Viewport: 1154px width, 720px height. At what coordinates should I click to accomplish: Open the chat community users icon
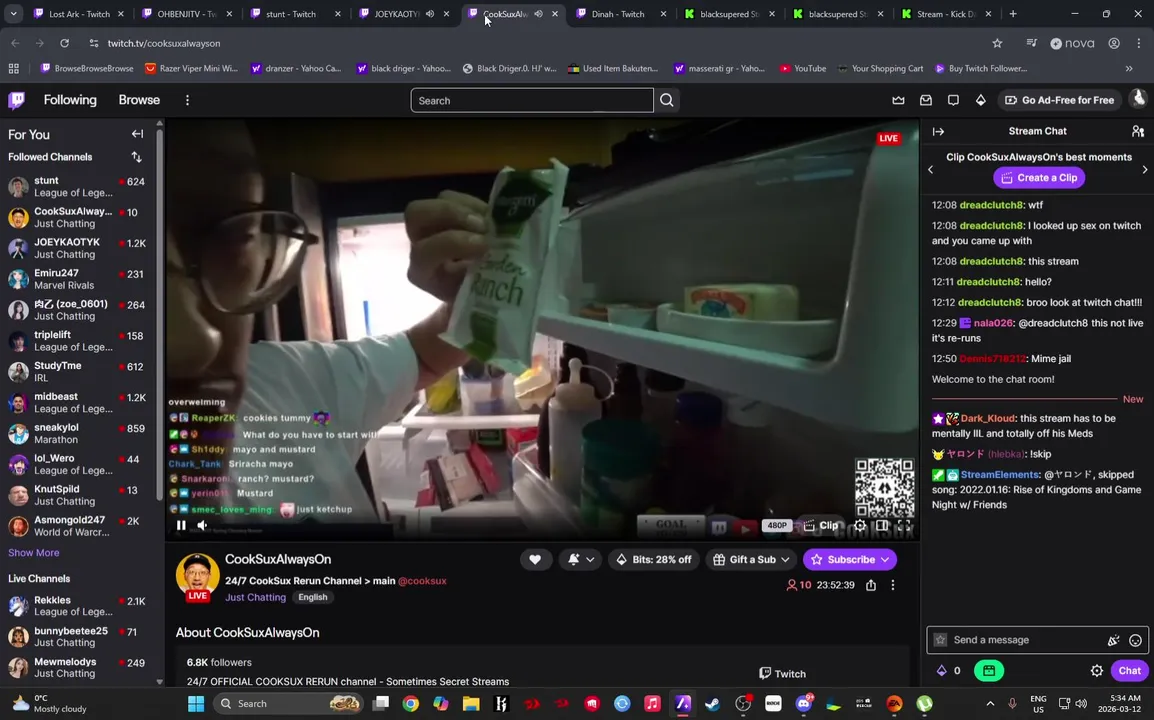[1138, 131]
